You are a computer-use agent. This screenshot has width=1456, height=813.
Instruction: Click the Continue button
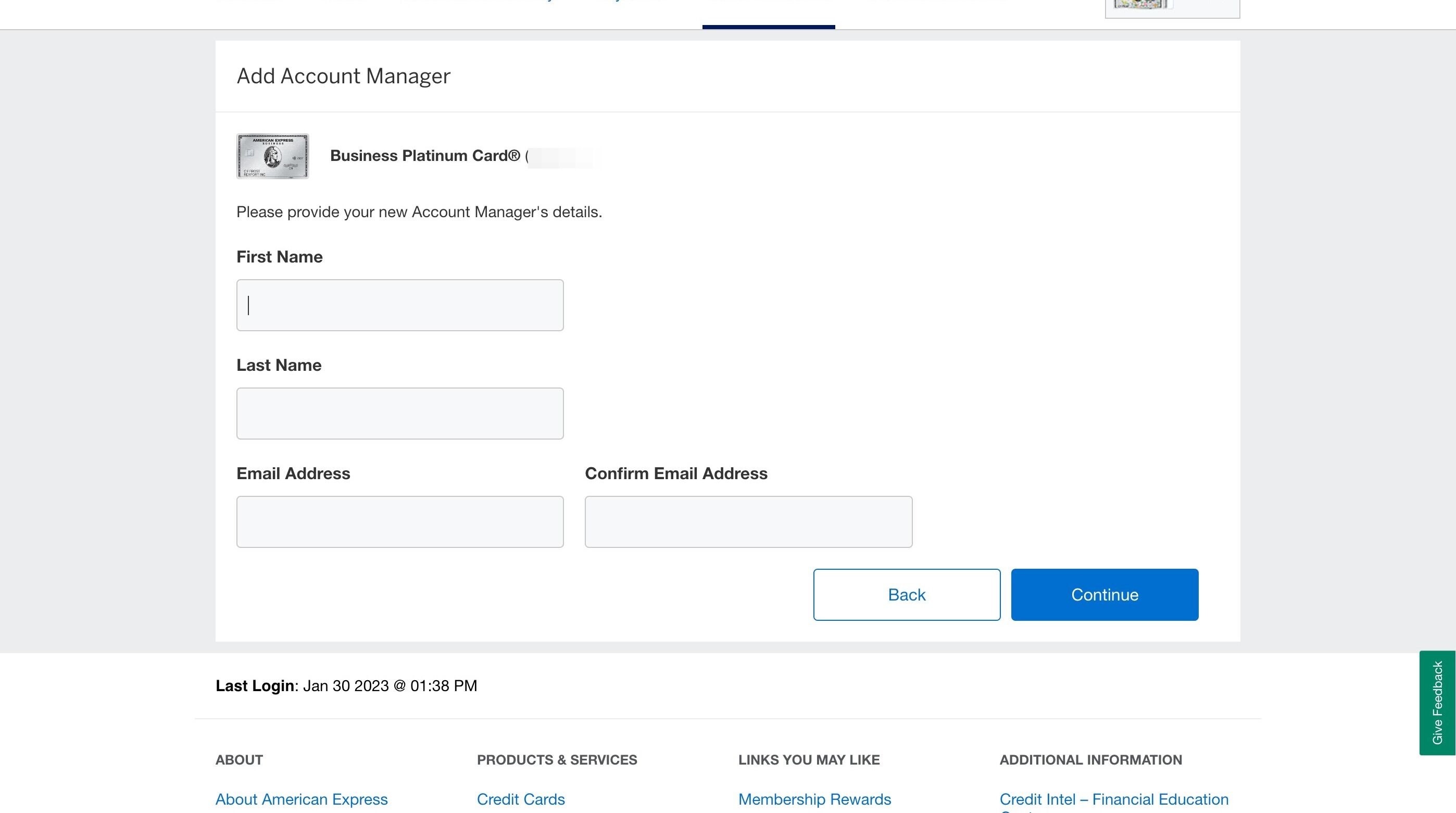pos(1104,595)
